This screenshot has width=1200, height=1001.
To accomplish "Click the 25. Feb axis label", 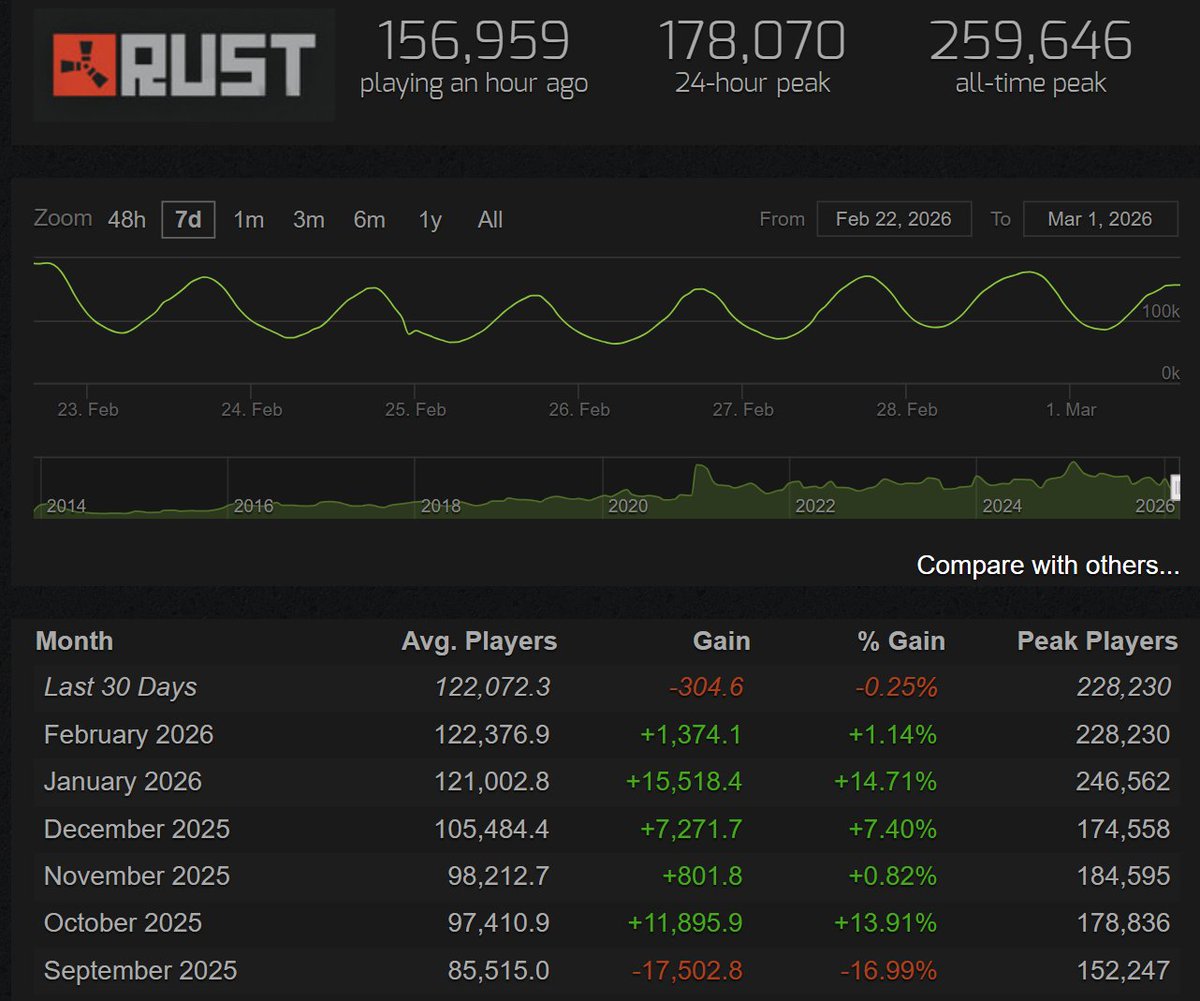I will [414, 409].
